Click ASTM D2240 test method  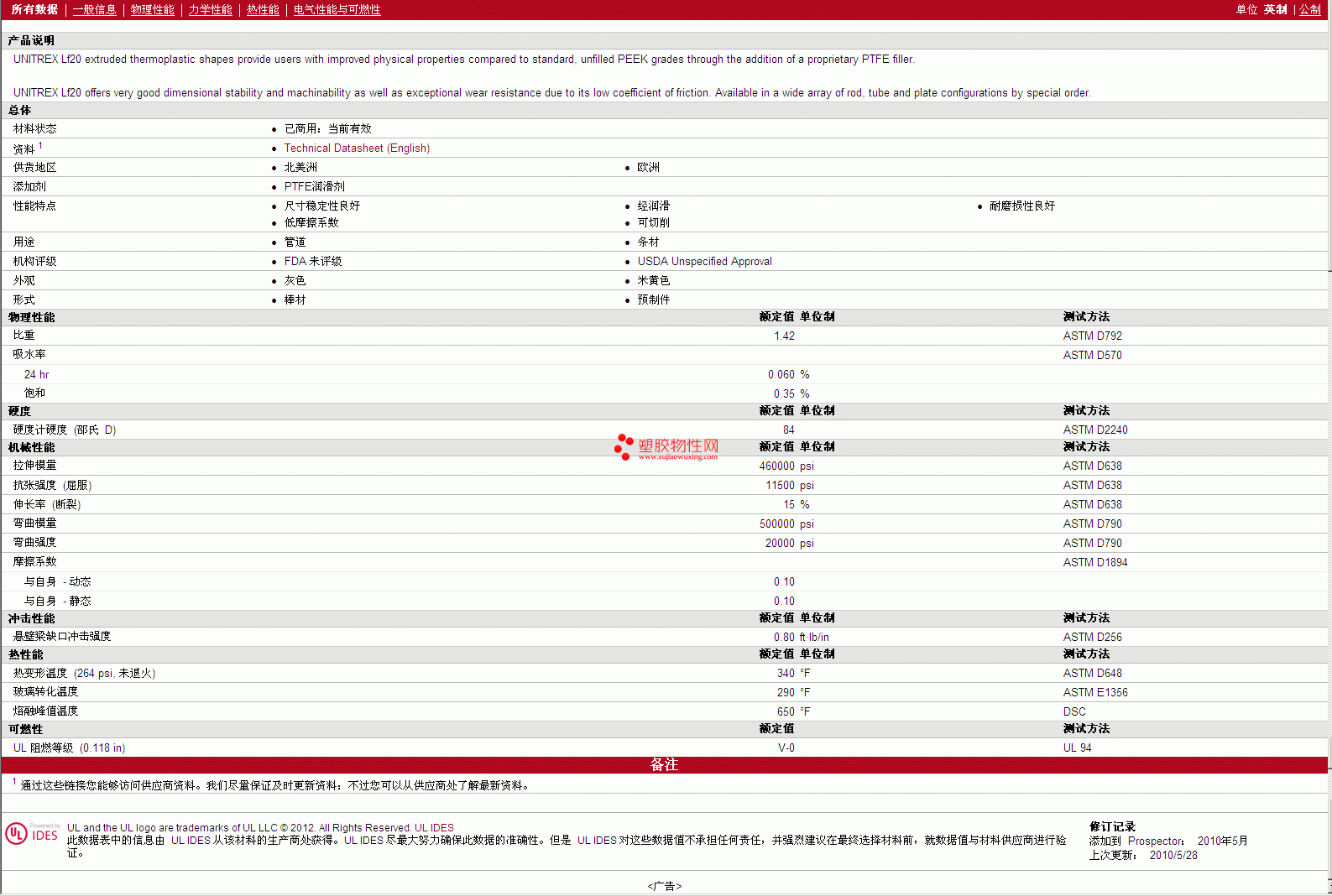1095,430
